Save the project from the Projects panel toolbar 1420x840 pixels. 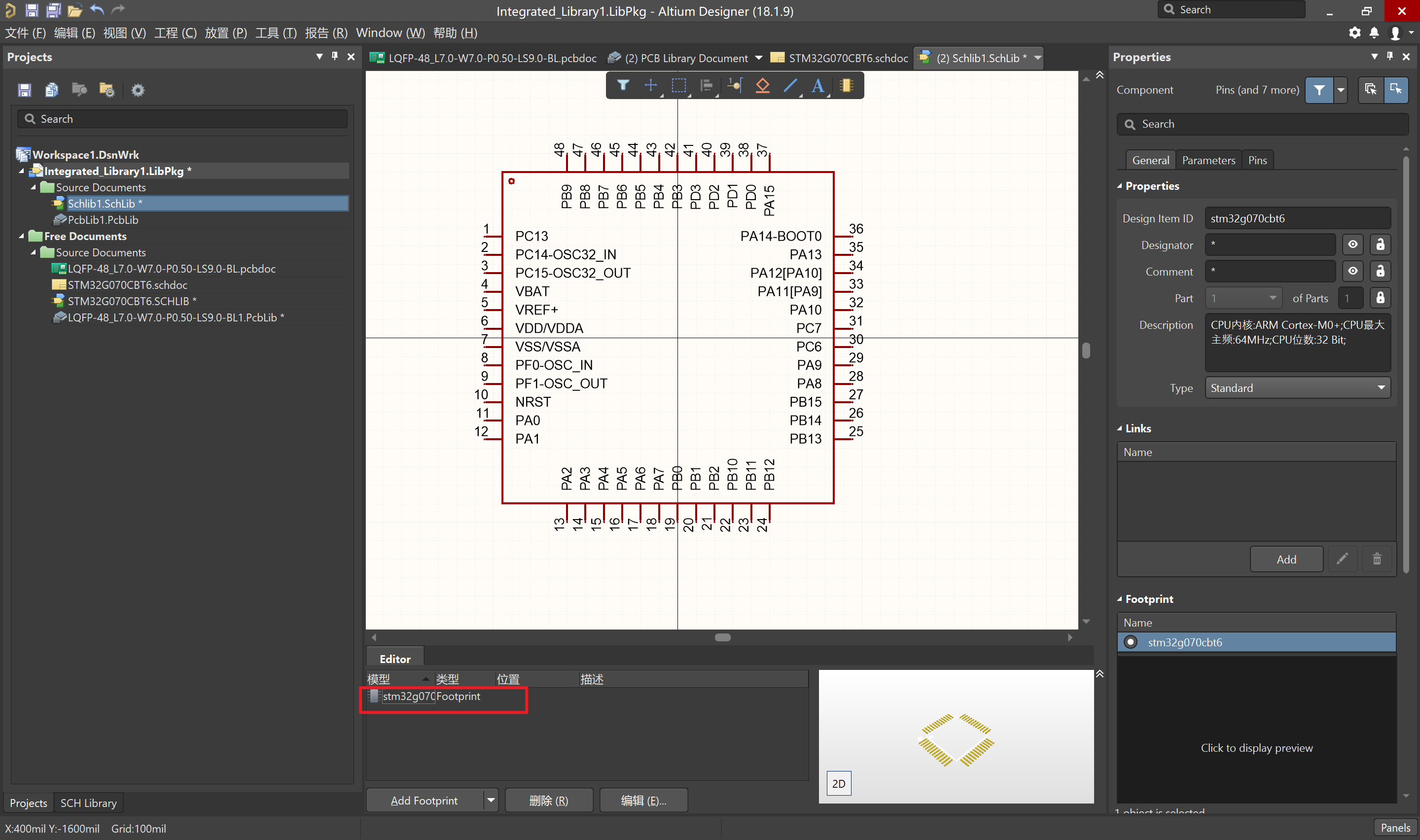[x=24, y=90]
